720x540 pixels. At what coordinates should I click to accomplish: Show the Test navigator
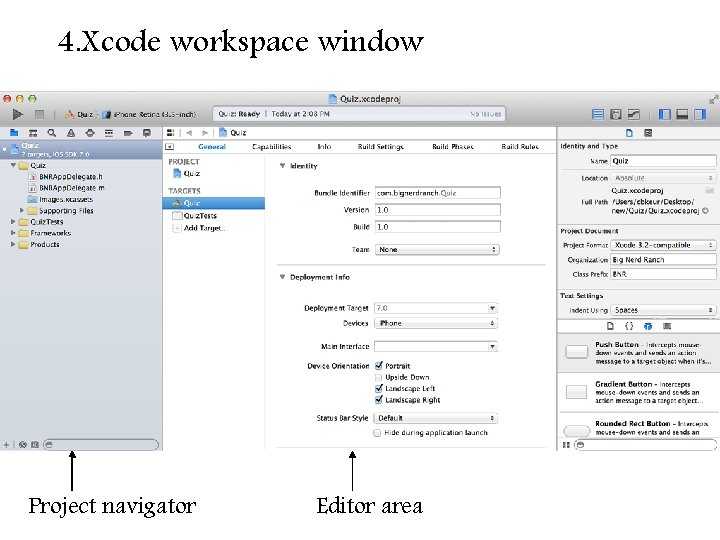[90, 133]
